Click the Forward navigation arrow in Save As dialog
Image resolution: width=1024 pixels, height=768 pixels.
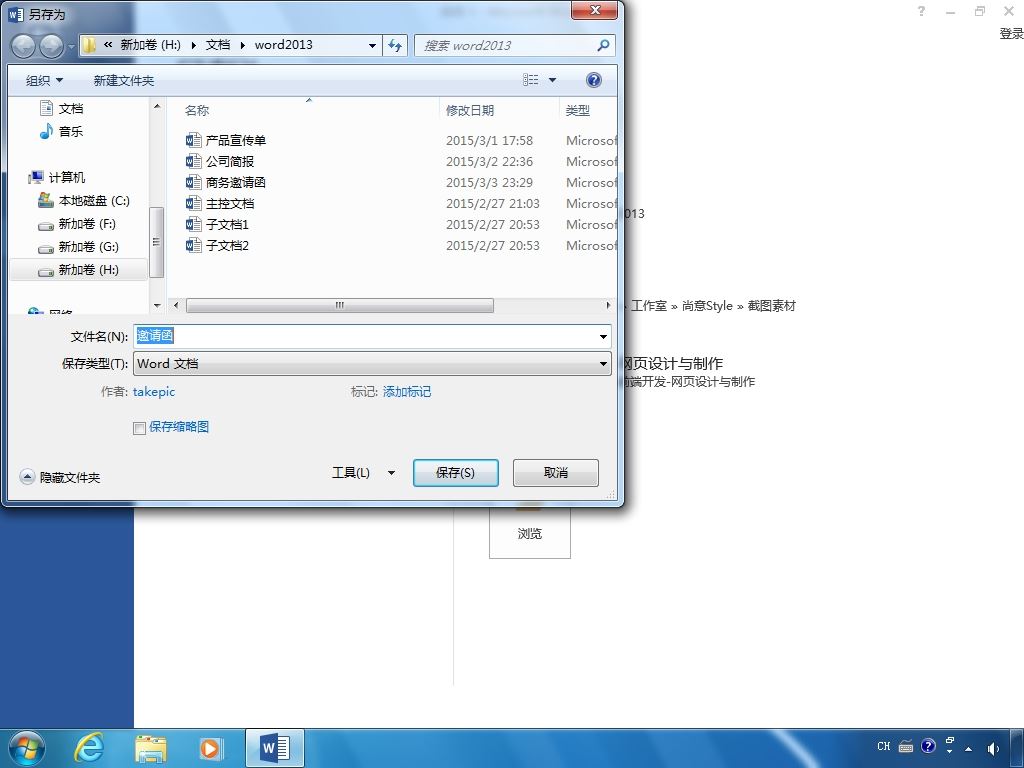coord(52,46)
